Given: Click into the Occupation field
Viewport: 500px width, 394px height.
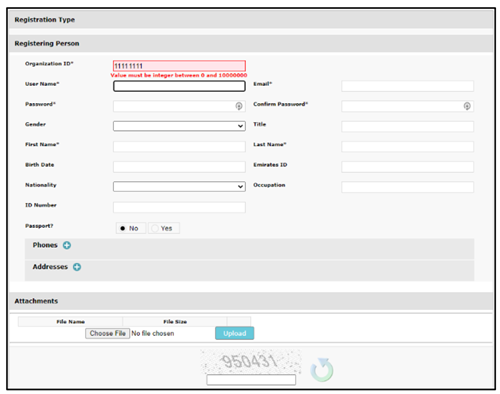Looking at the screenshot, I should [407, 187].
